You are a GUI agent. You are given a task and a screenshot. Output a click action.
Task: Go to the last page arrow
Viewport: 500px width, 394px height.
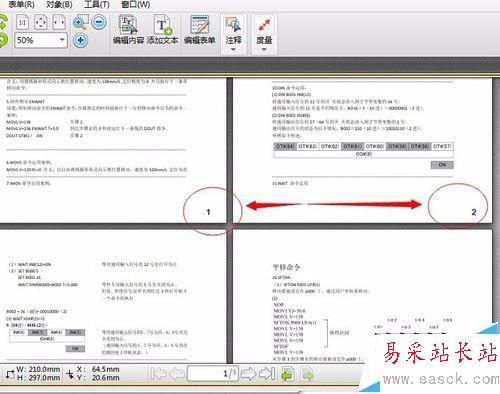click(267, 374)
